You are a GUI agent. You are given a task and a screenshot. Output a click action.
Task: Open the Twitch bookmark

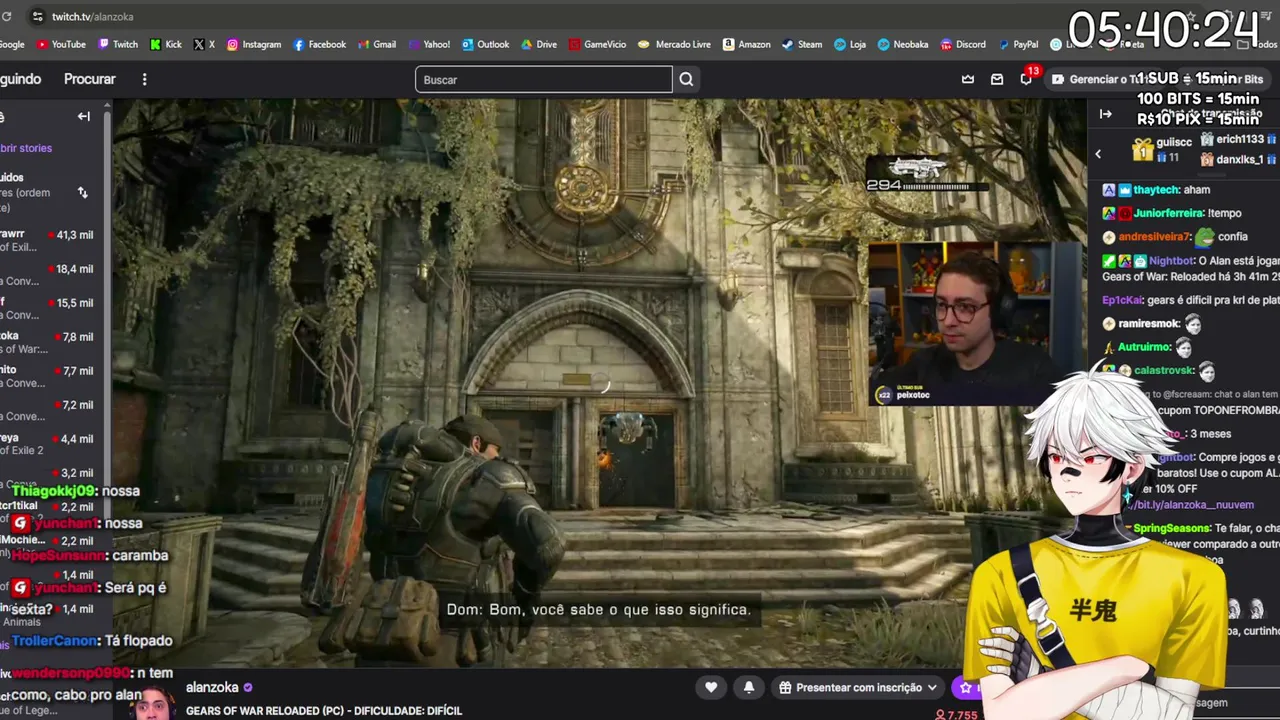tap(118, 44)
